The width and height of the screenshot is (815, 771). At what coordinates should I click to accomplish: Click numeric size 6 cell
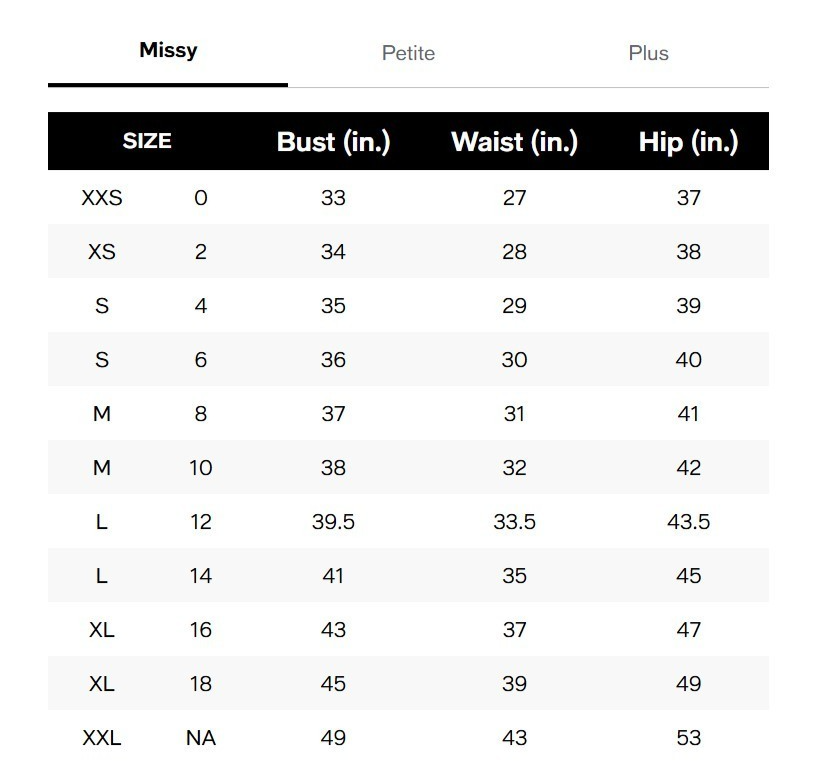point(201,360)
